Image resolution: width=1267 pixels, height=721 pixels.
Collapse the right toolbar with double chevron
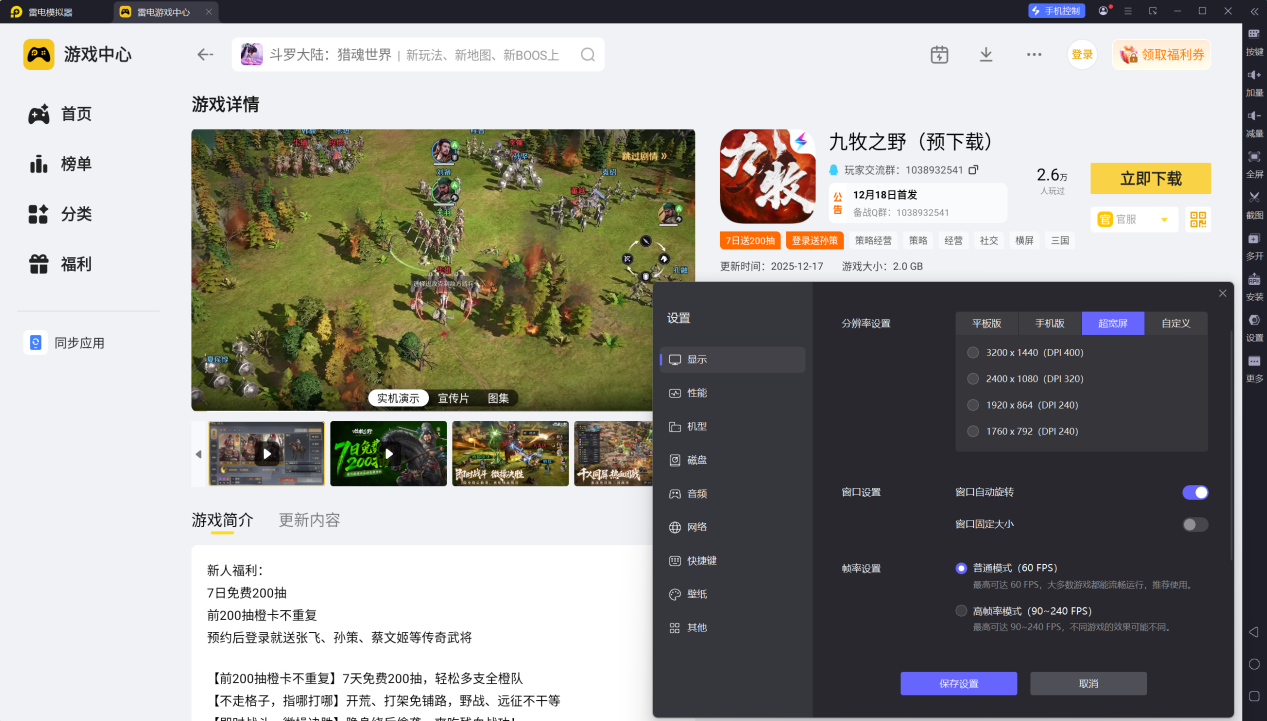pos(1254,11)
